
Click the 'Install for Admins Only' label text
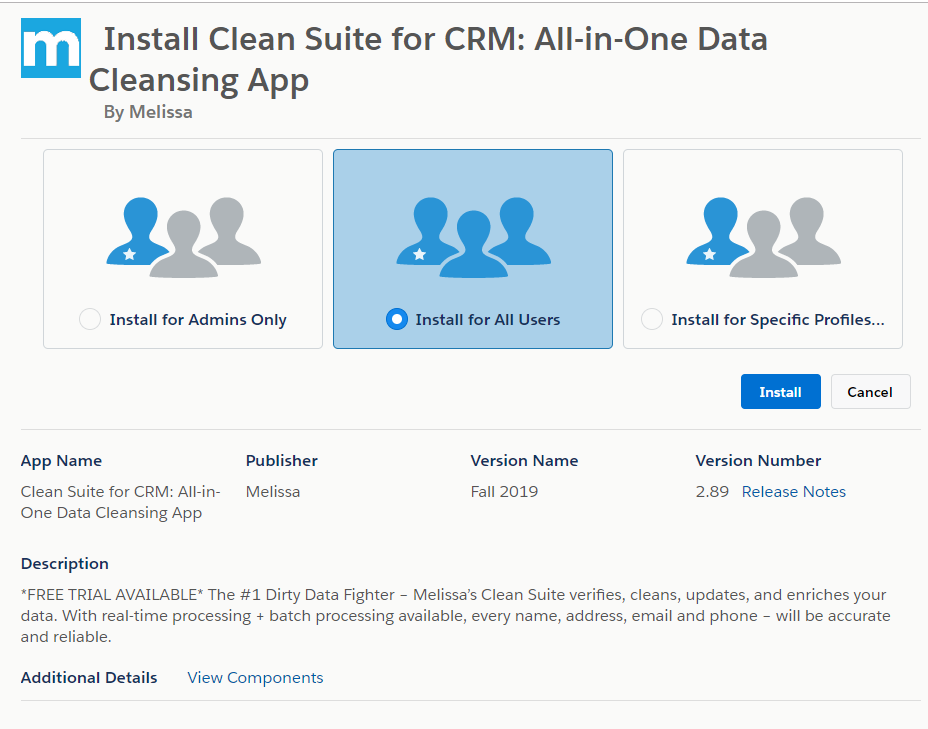pos(198,320)
